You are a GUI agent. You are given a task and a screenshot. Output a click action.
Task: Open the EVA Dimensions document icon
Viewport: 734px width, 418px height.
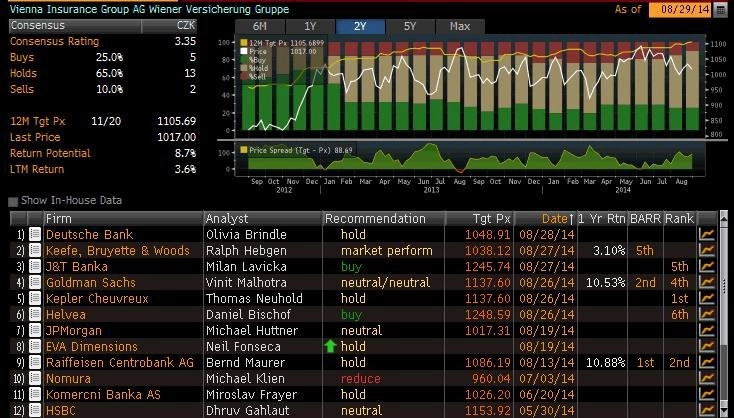(35, 346)
